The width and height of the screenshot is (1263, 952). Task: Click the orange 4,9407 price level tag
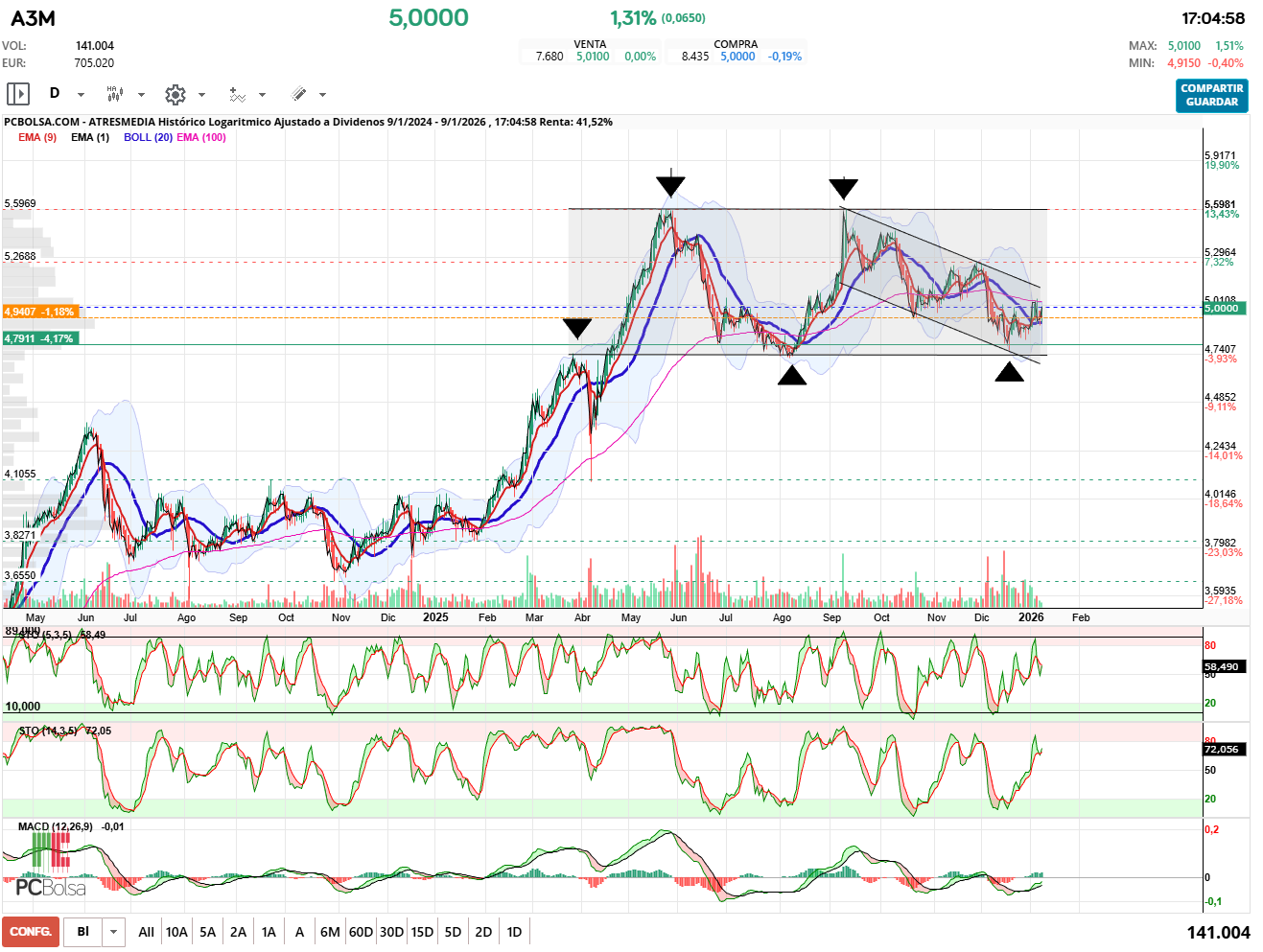pyautogui.click(x=40, y=312)
